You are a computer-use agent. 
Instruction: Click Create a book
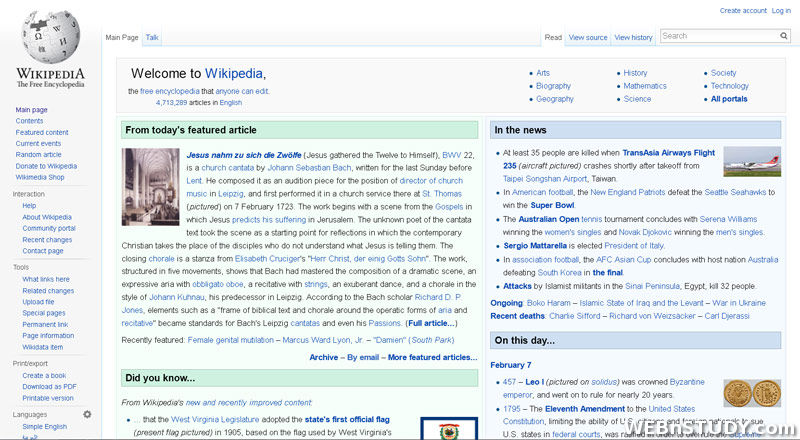pyautogui.click(x=44, y=375)
